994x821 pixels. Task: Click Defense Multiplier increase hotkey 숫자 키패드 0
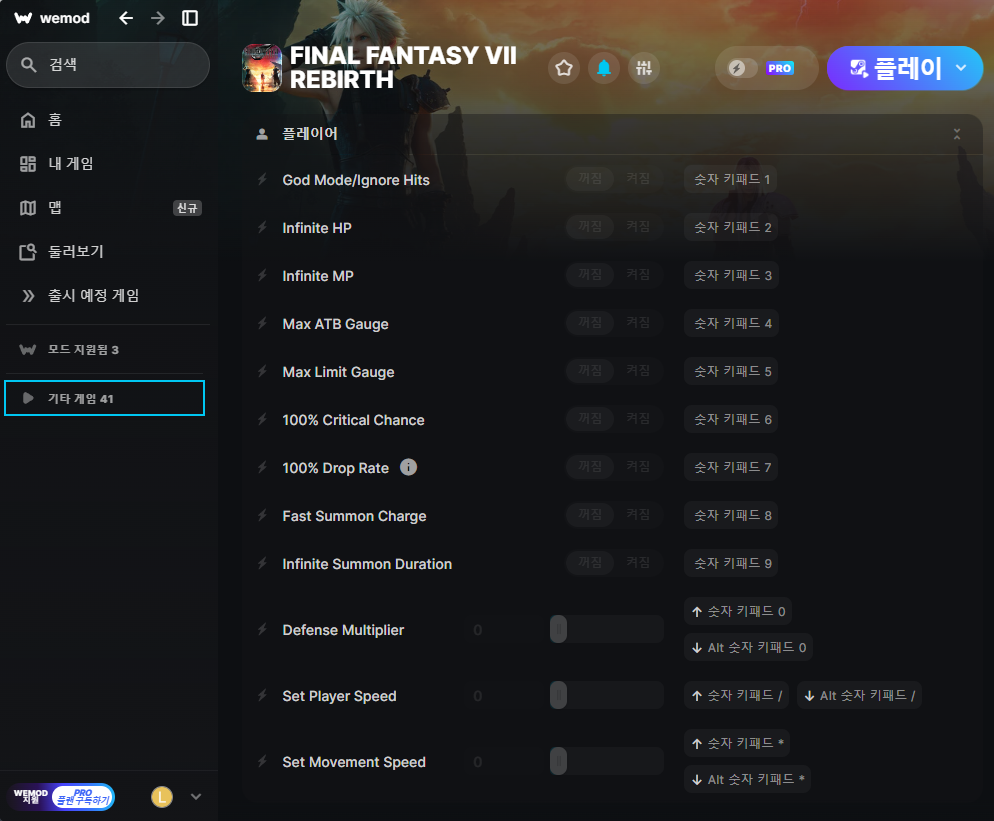(738, 611)
